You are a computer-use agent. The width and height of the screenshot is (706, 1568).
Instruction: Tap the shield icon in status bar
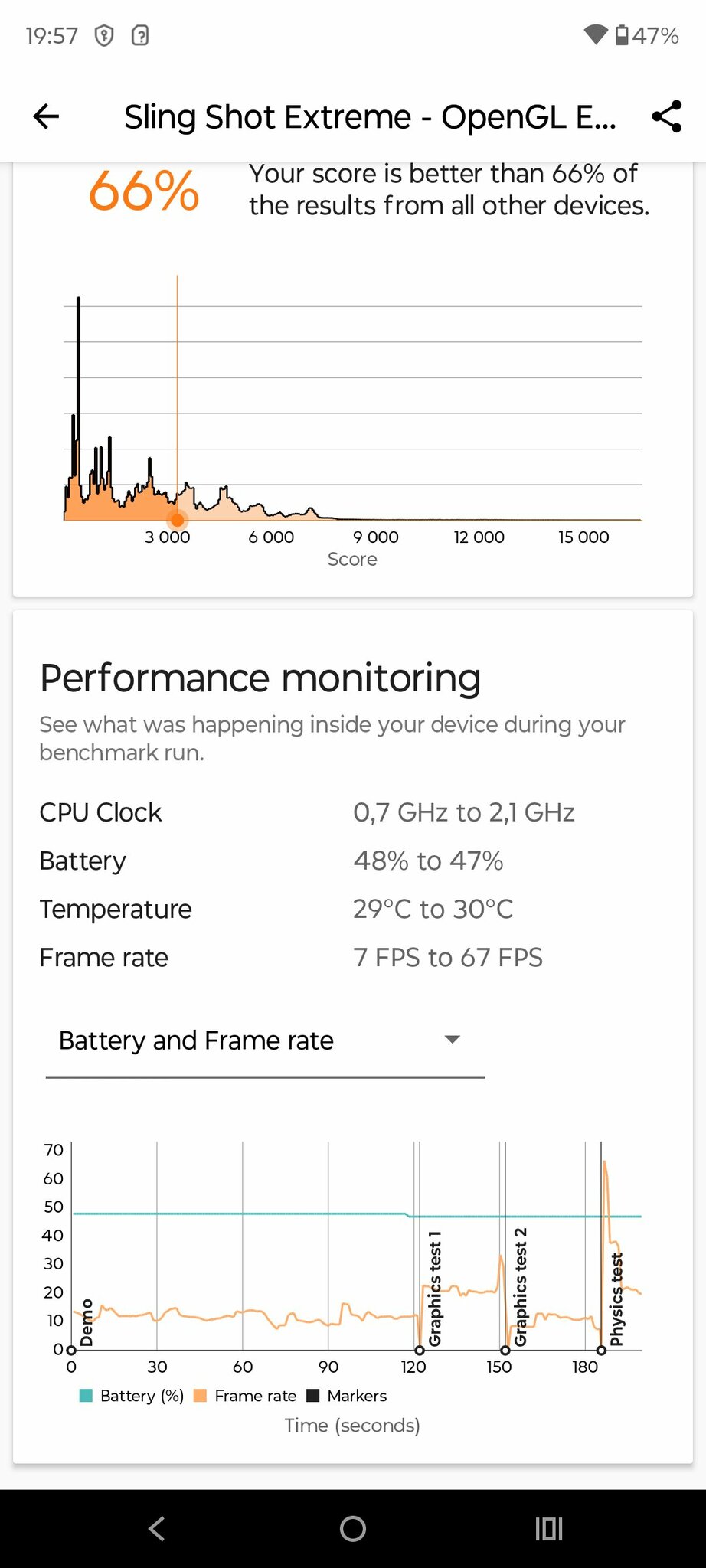[104, 35]
